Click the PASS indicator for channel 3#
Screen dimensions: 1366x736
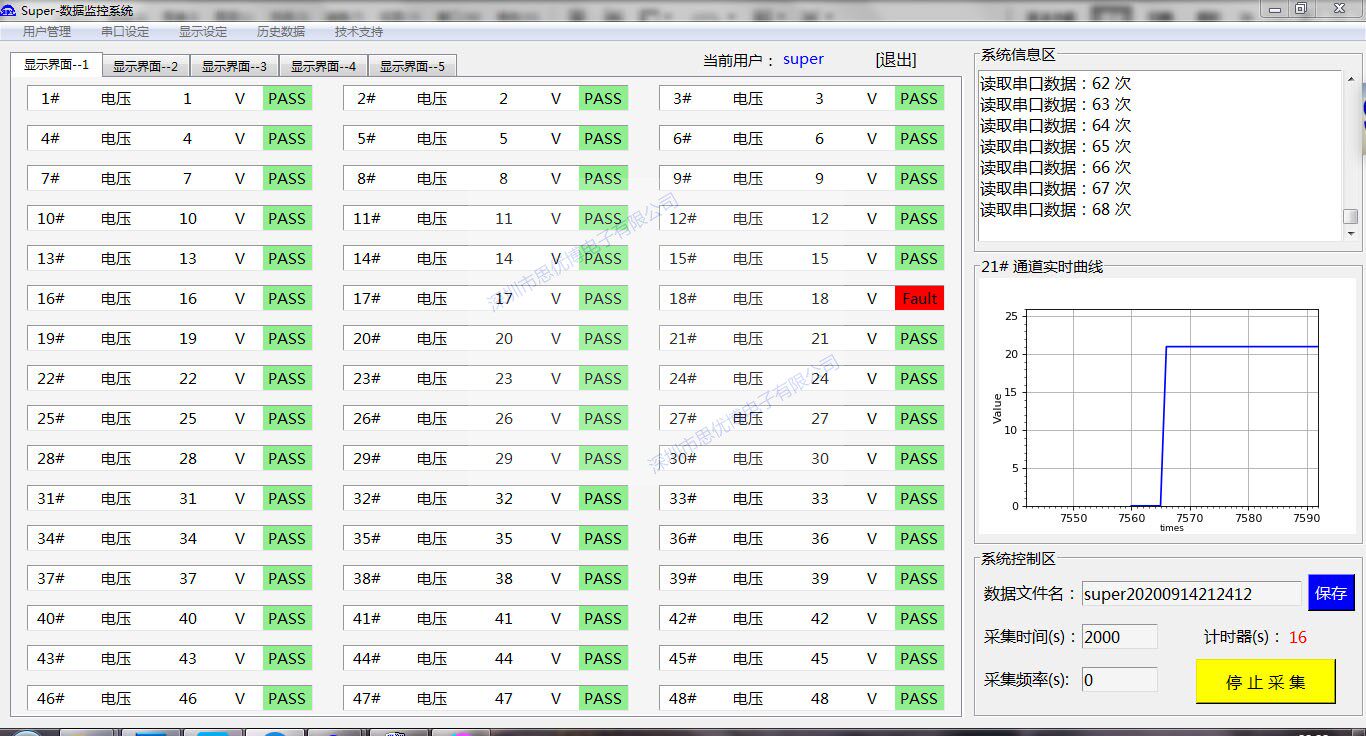(x=919, y=98)
